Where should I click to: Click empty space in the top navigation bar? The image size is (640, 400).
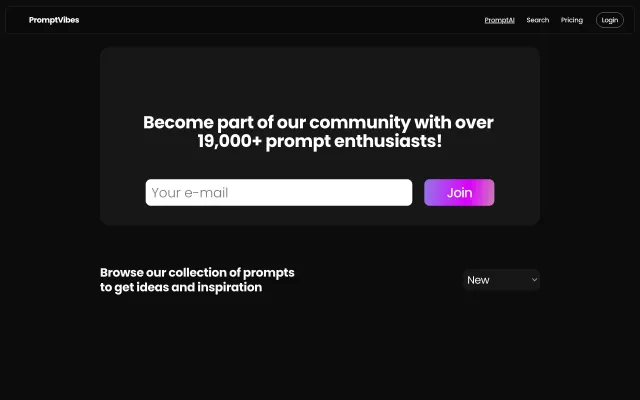click(x=300, y=20)
